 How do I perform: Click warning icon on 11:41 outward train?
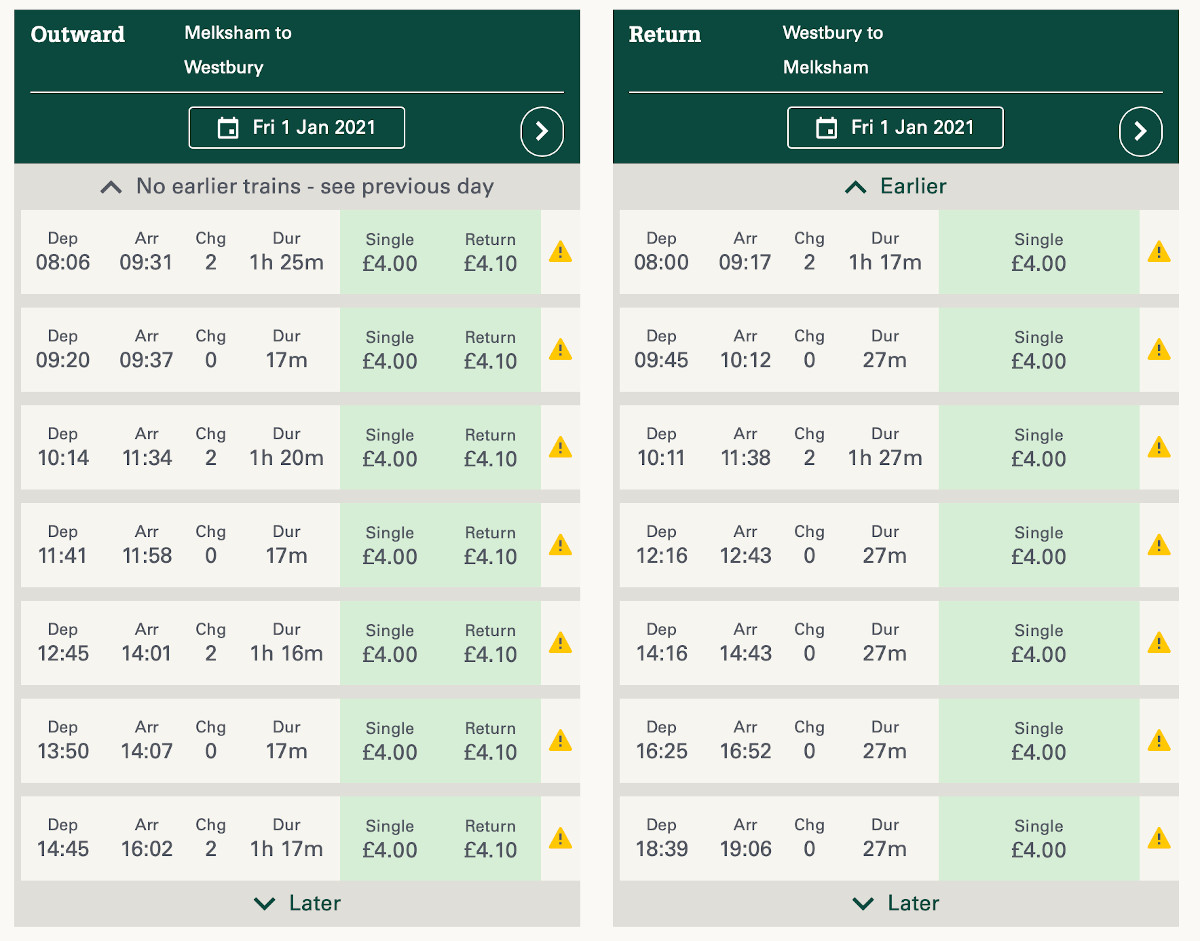coord(560,545)
